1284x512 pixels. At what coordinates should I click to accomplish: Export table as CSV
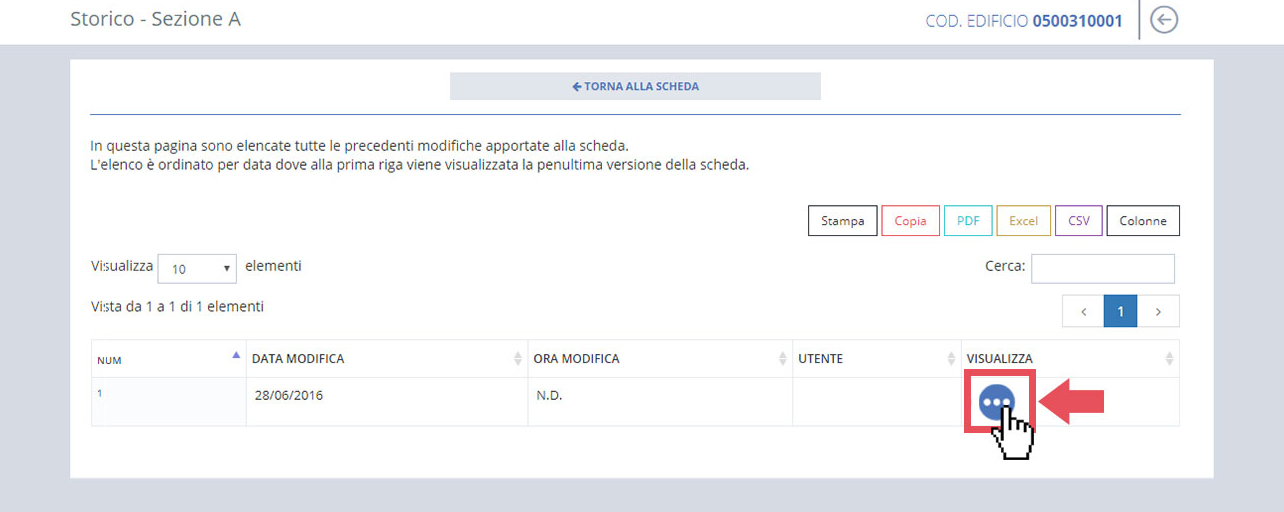pyautogui.click(x=1078, y=221)
